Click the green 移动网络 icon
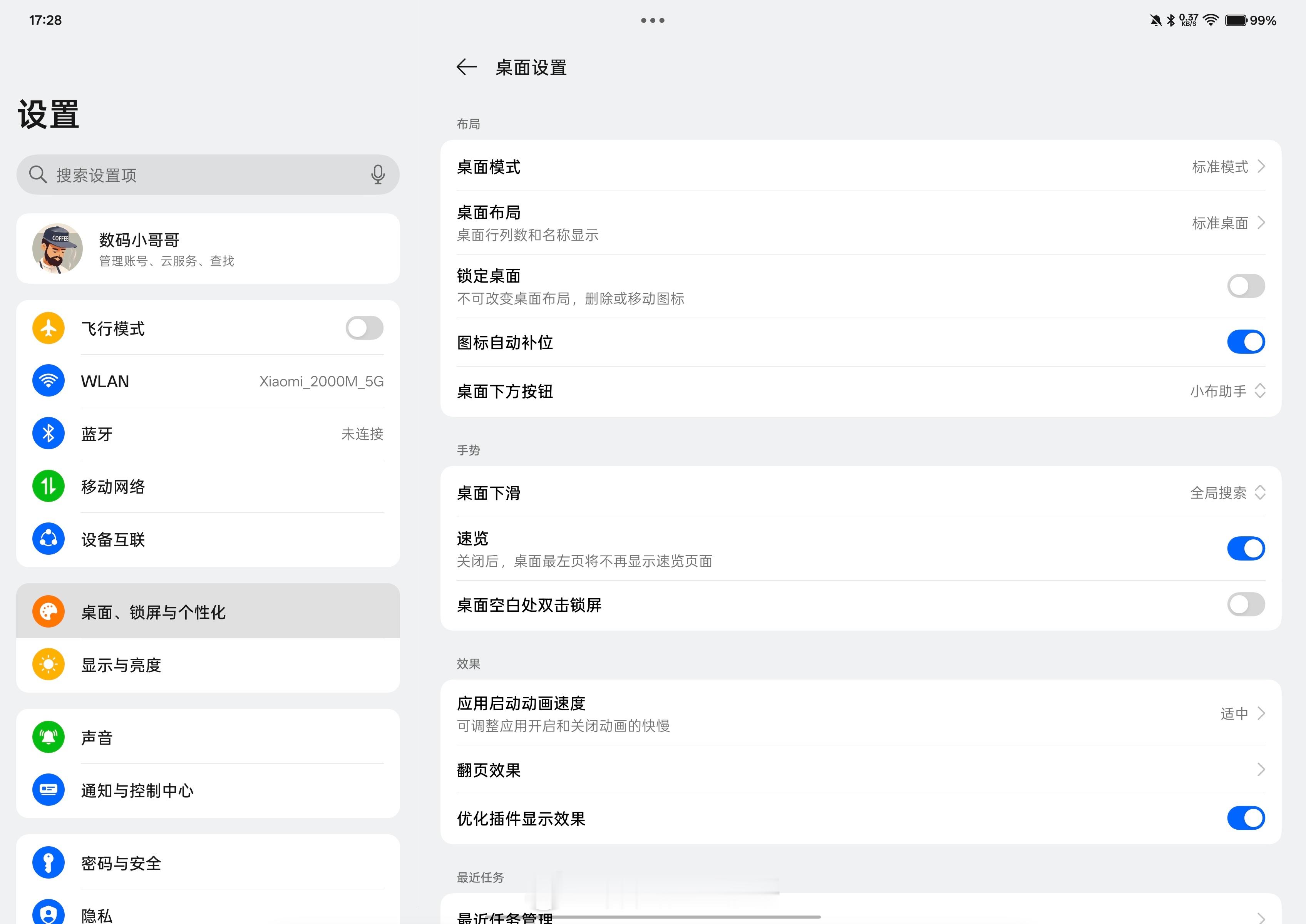This screenshot has height=924, width=1306. (x=49, y=487)
